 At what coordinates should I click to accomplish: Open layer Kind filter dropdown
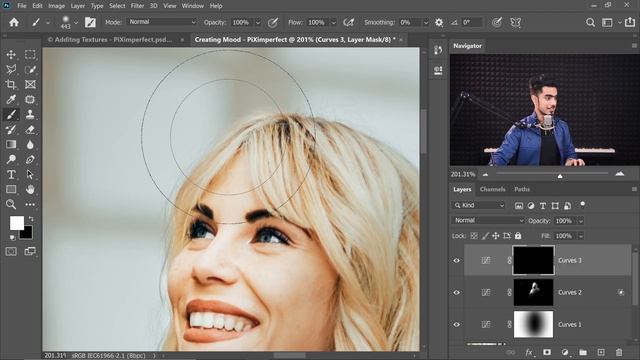[x=480, y=205]
